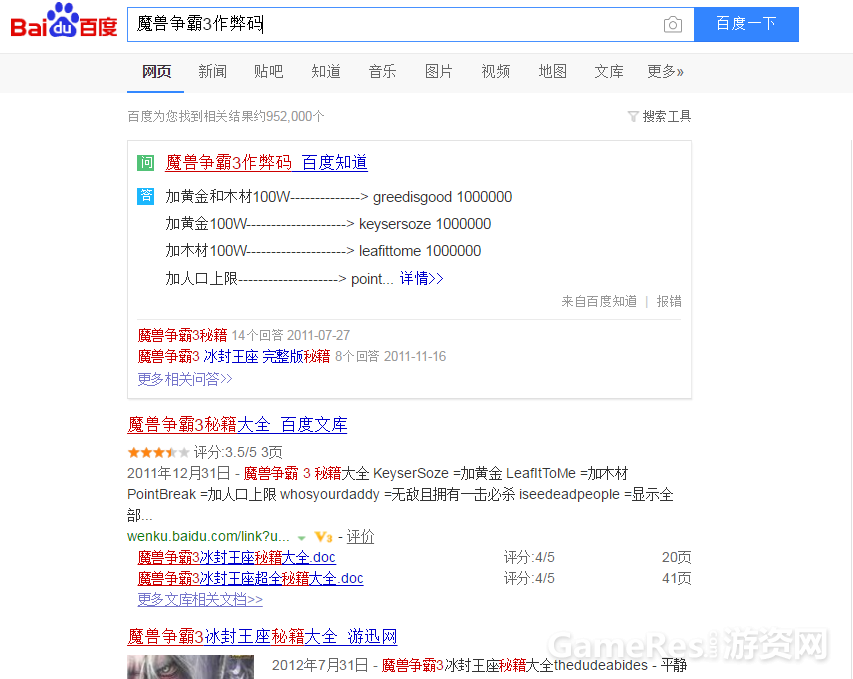
Task: Click the star rating icons
Action: (158, 452)
